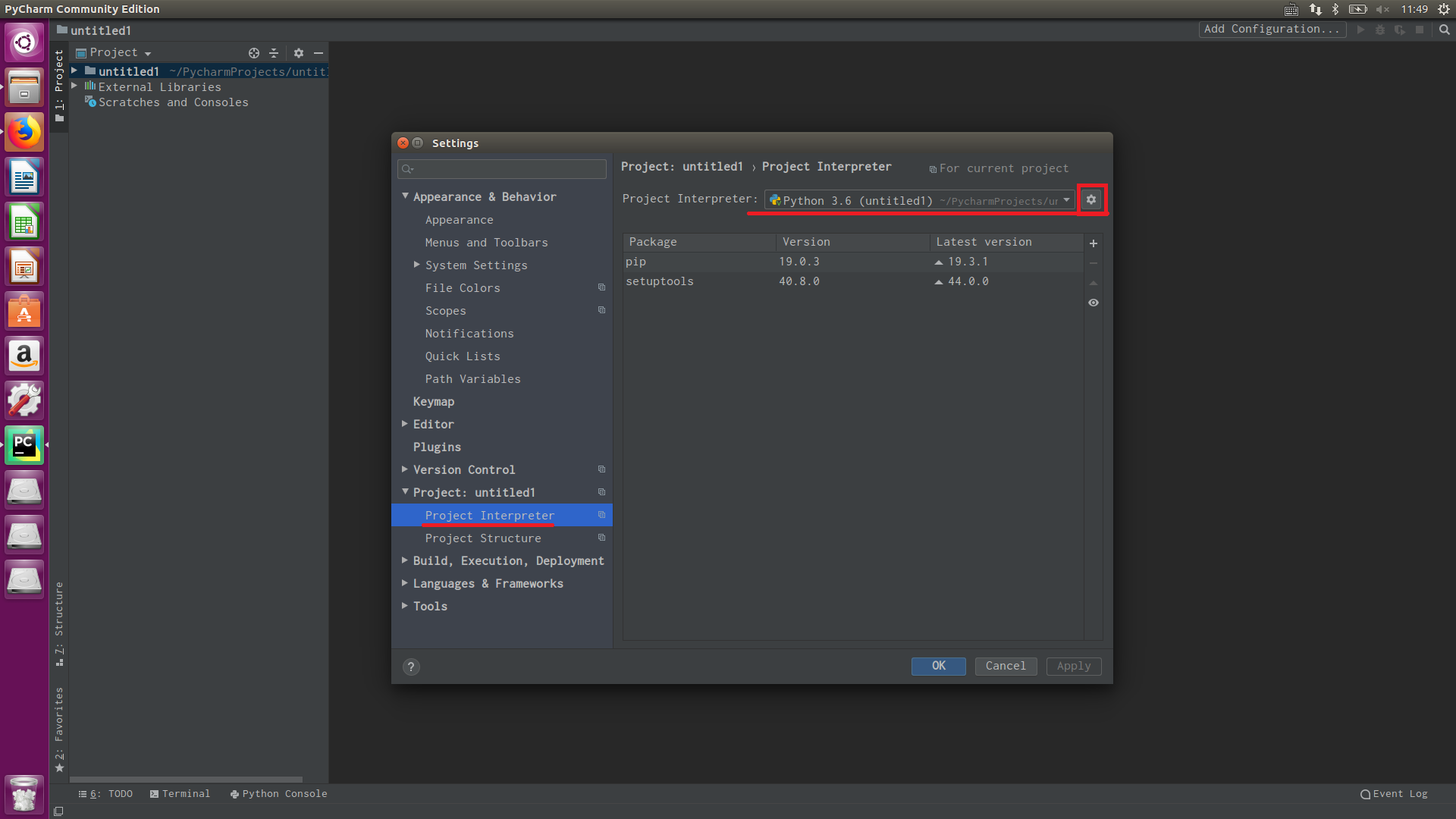Toggle show early releases eye icon
1456x819 pixels.
point(1094,303)
